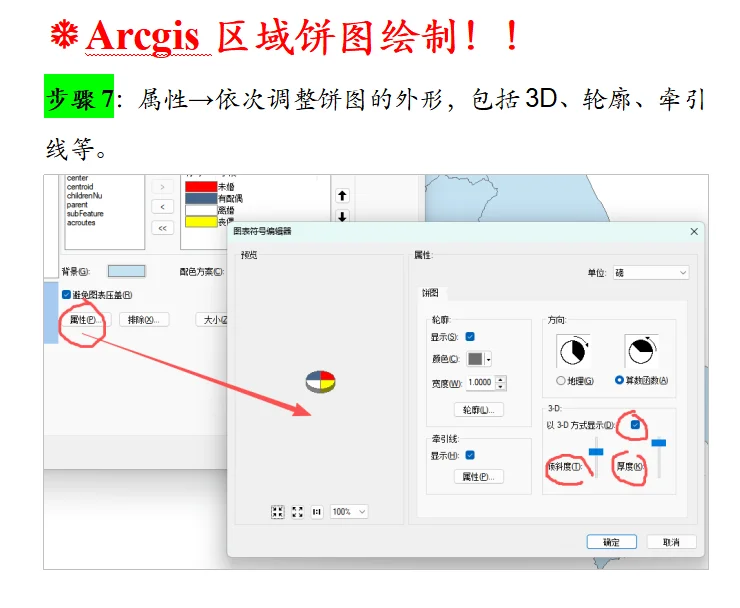Increase width with stepper up arrow
Viewport: 740px width, 608px height.
[501, 379]
